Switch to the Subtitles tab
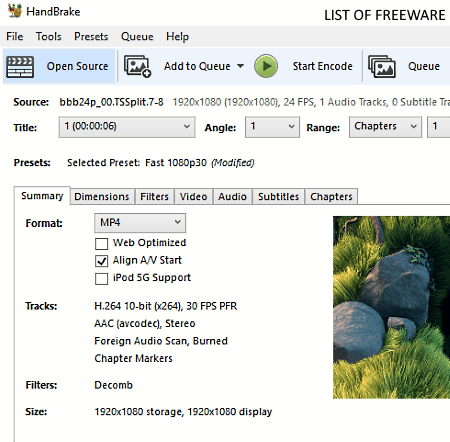The width and height of the screenshot is (450, 442). pyautogui.click(x=278, y=197)
